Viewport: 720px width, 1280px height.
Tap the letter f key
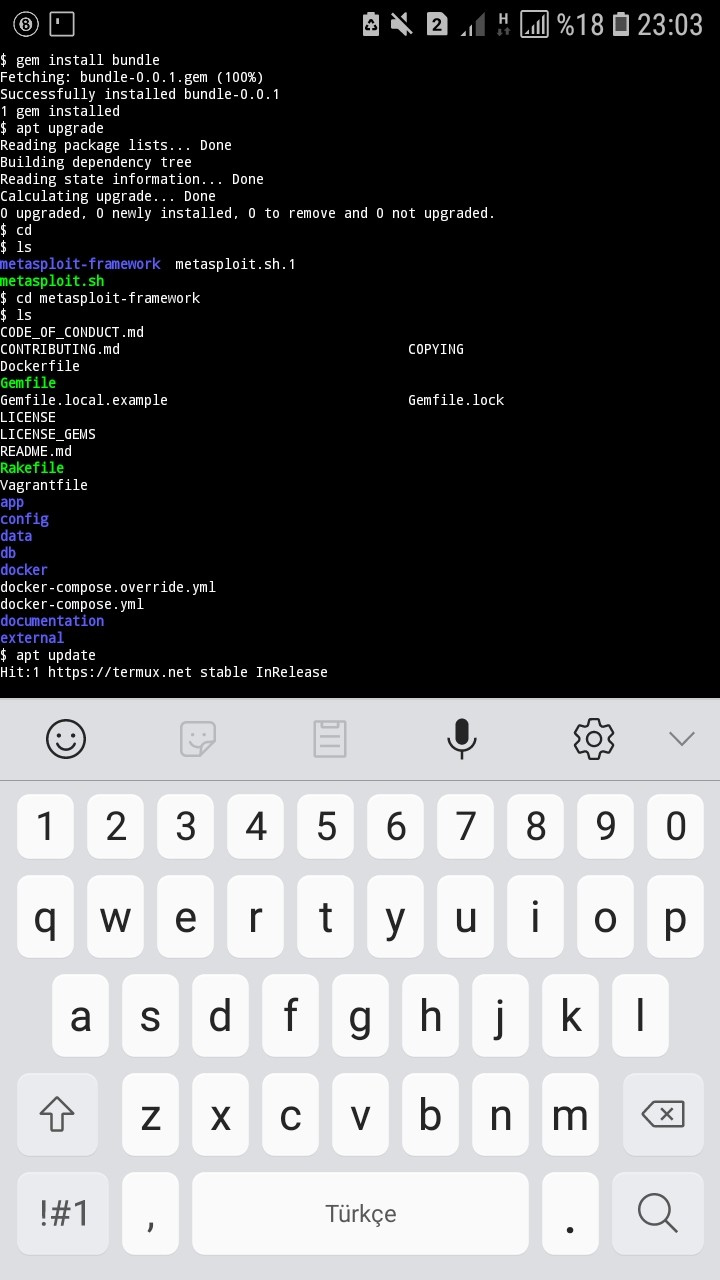[x=290, y=1016]
